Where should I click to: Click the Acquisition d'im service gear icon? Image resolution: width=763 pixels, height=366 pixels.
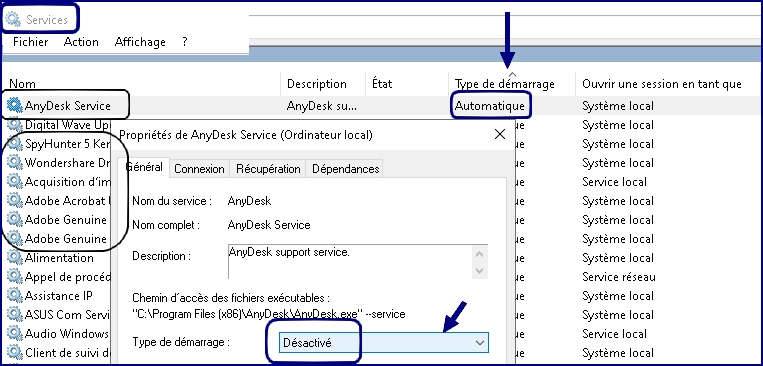click(15, 182)
